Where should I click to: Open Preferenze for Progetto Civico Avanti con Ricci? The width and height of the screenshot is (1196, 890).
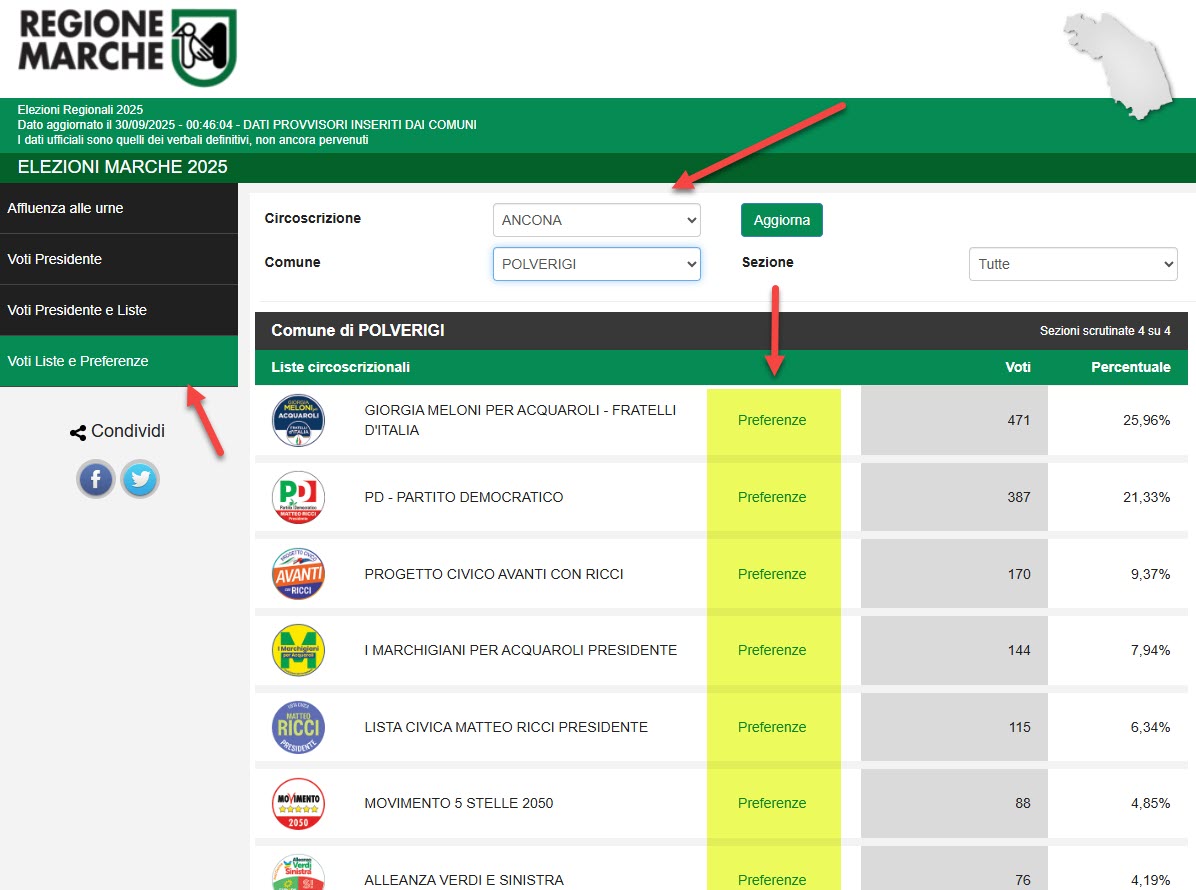(x=772, y=574)
